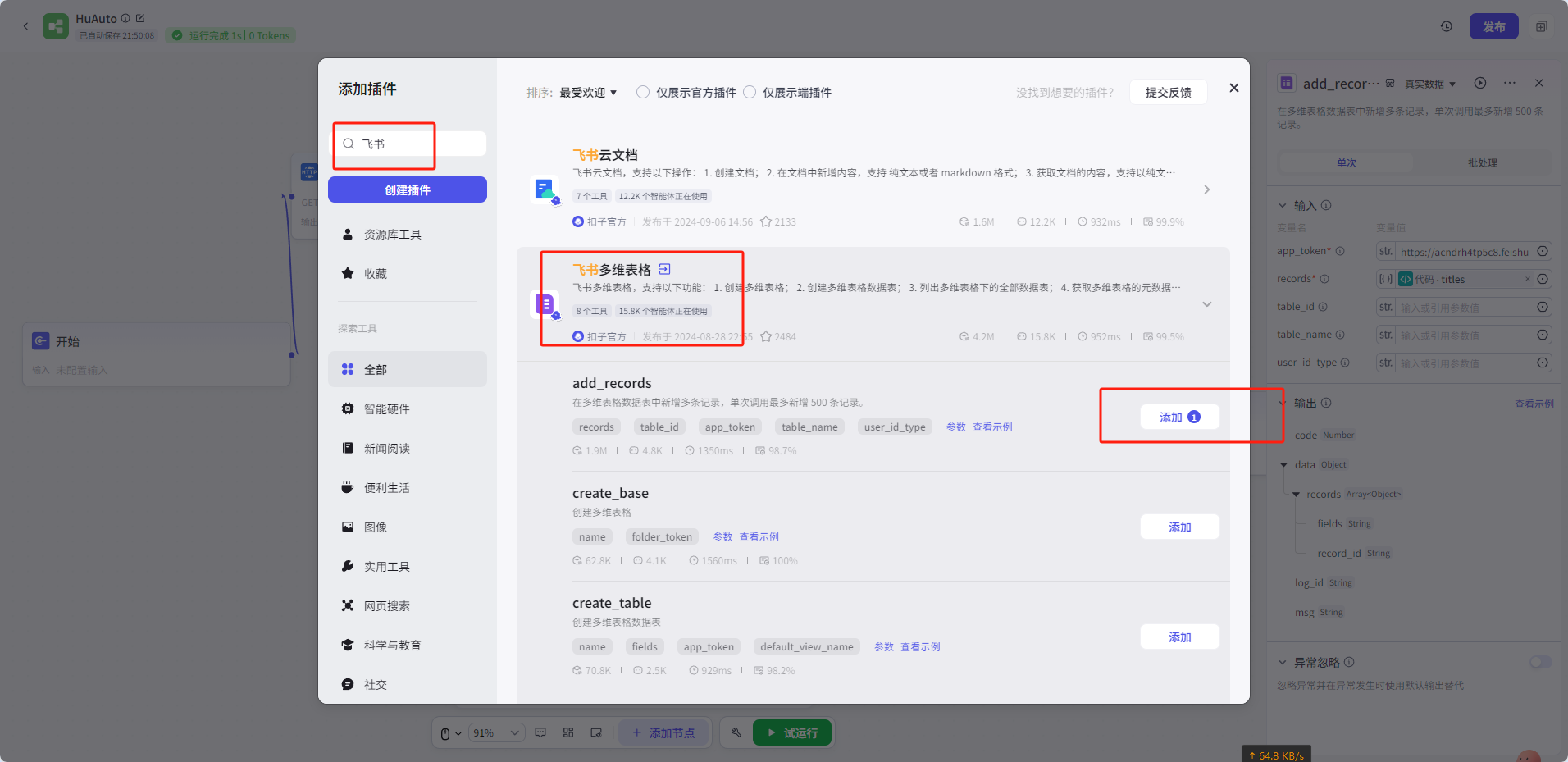Screen dimensions: 1568x762
Task: Toggle the 异常忽略 switch
Action: click(x=1539, y=662)
